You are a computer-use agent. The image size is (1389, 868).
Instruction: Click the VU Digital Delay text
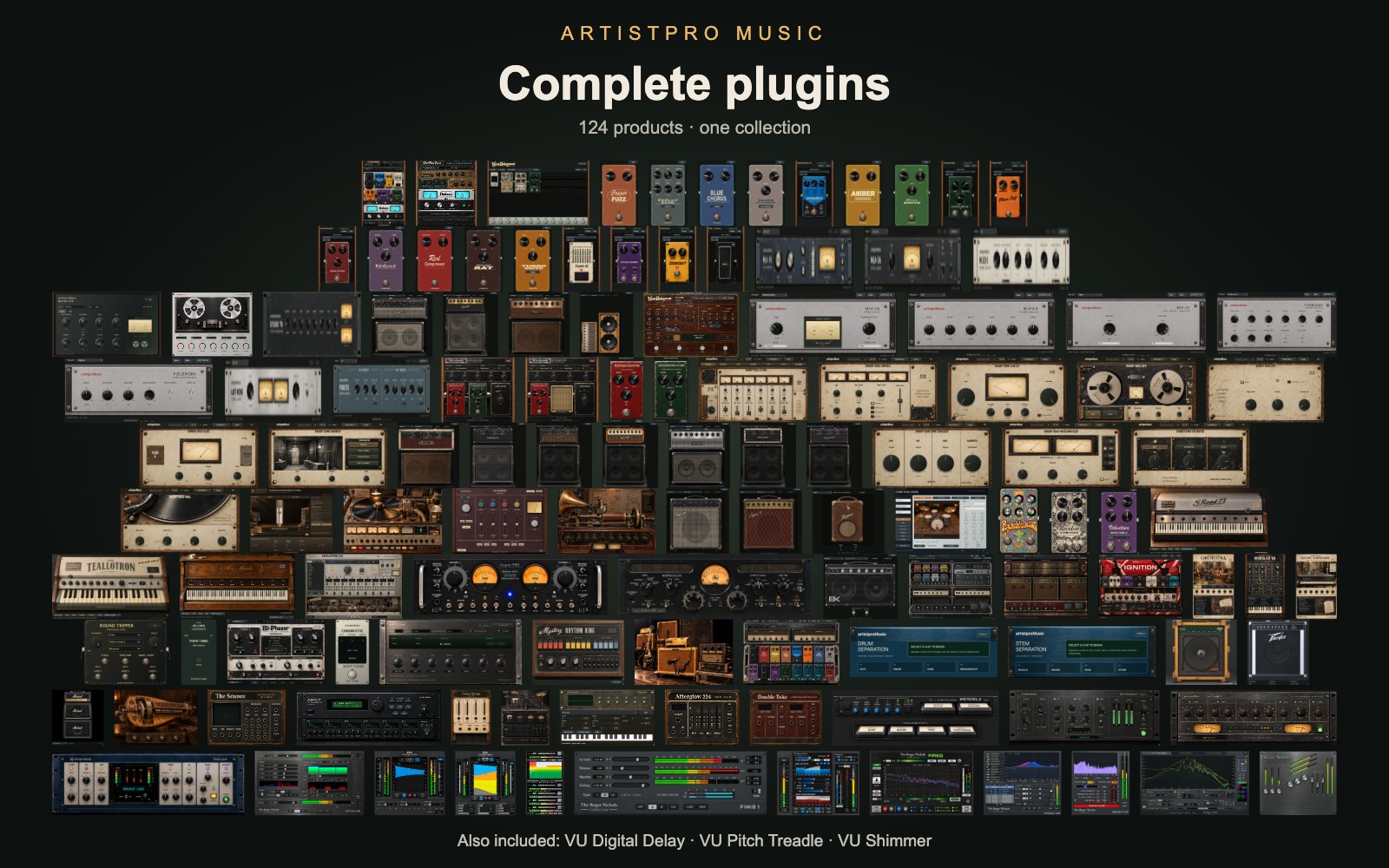[624, 840]
